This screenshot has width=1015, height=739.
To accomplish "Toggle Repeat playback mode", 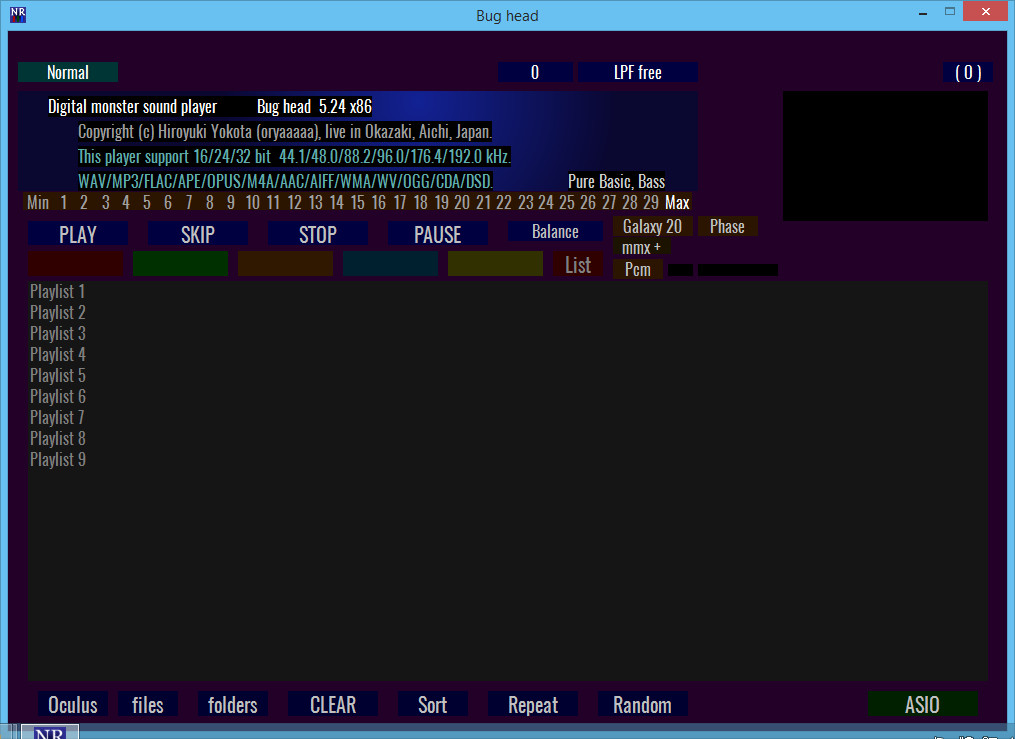I will point(533,704).
